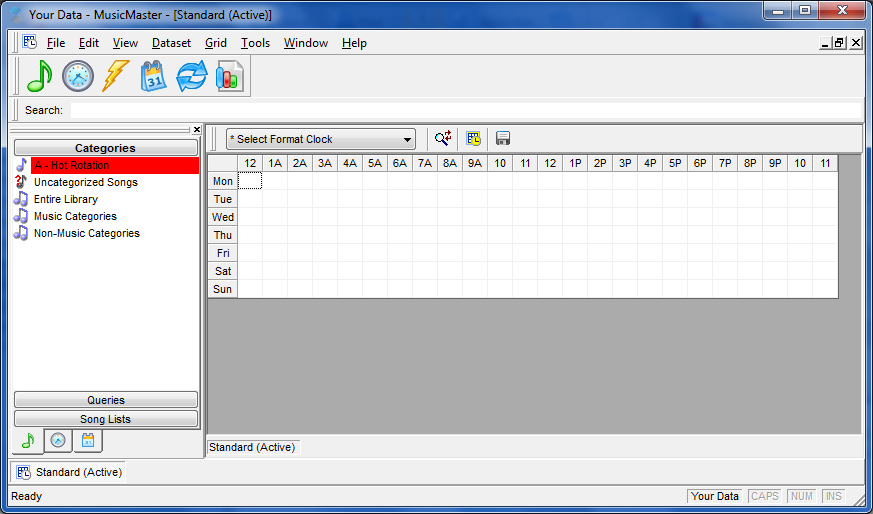Switch to the calendar tab in left panel
The width and height of the screenshot is (873, 514).
pos(88,440)
